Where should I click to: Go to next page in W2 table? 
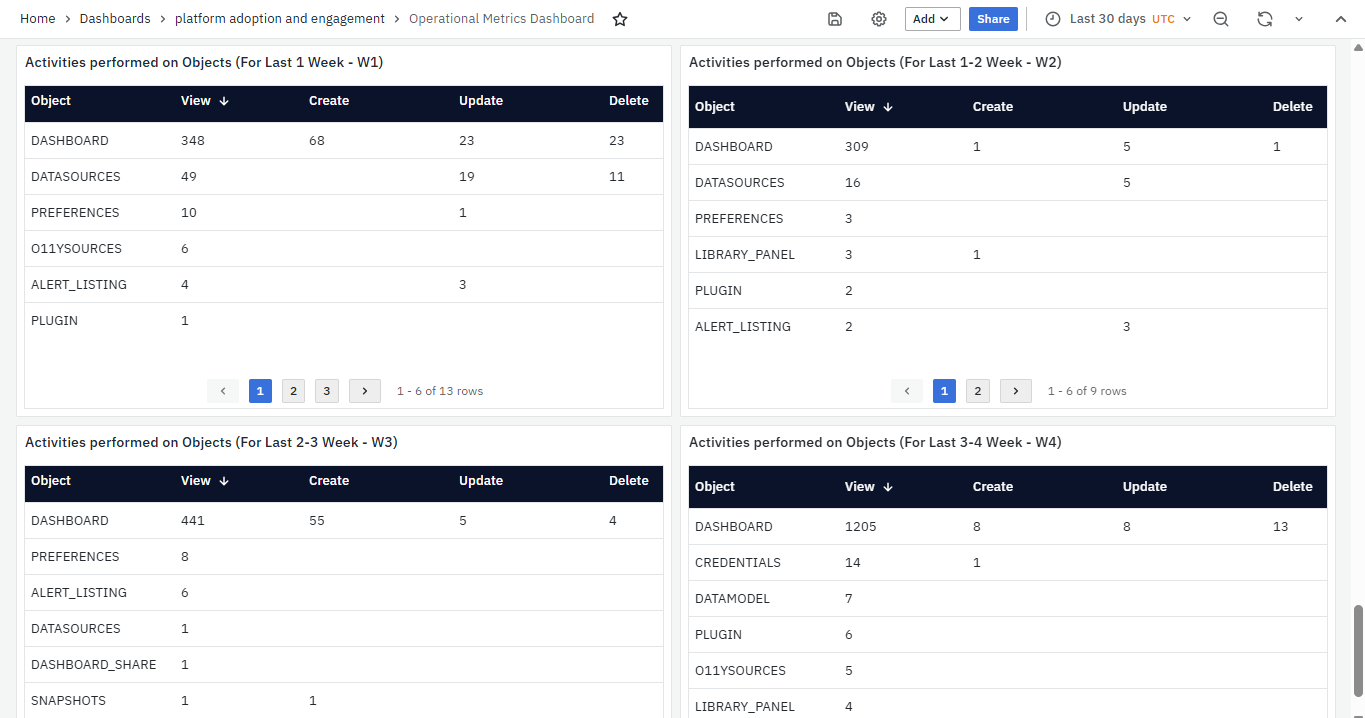click(1016, 391)
